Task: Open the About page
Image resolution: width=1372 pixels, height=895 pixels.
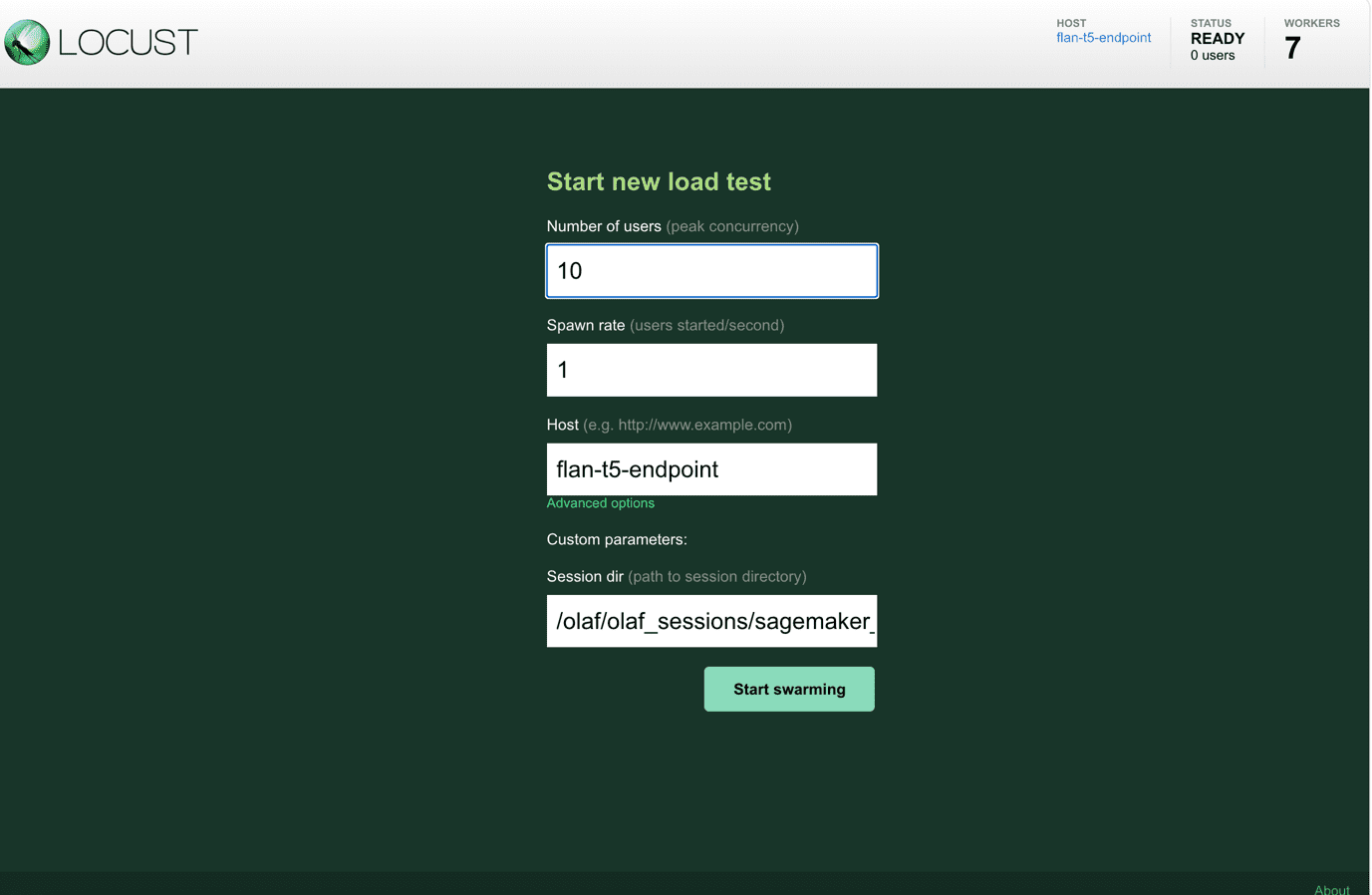Action: (x=1331, y=889)
